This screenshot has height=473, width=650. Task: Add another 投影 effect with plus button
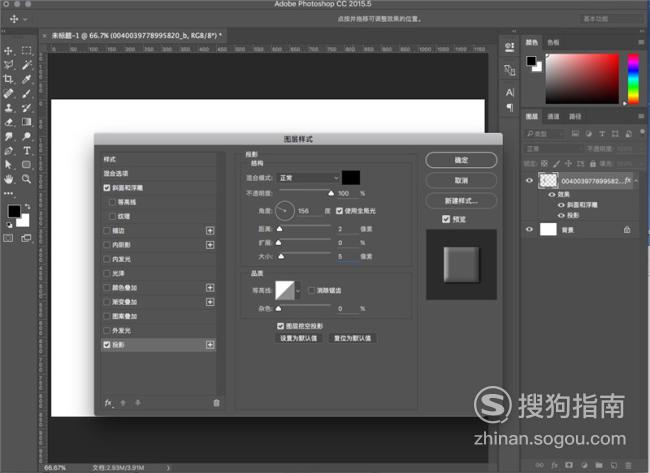point(210,345)
